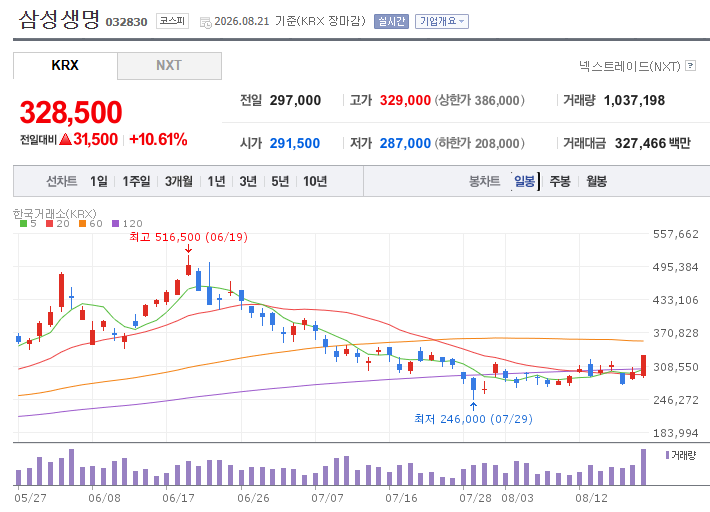Viewport: 710px width, 512px height.
Task: Open the 기업개요 dropdown
Action: coord(441,21)
